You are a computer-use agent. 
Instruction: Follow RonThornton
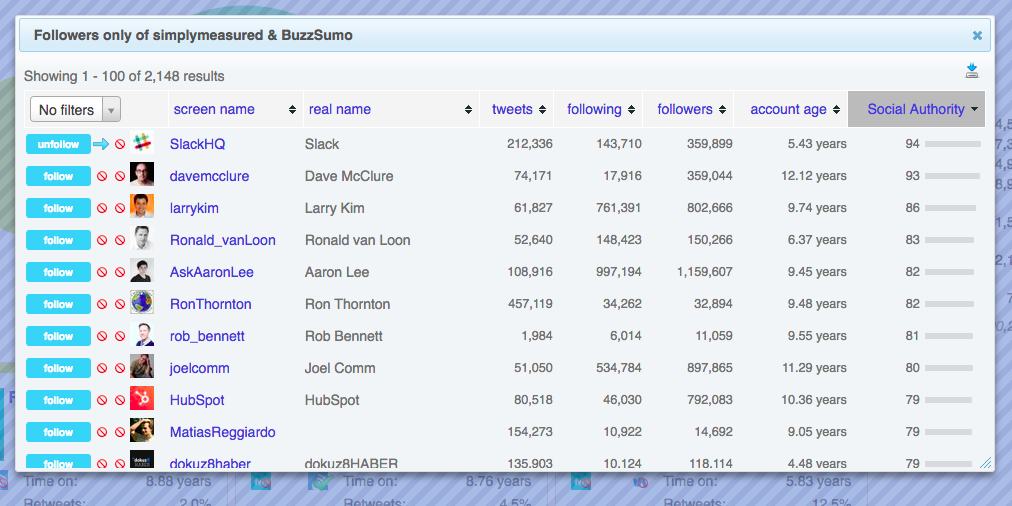(58, 304)
